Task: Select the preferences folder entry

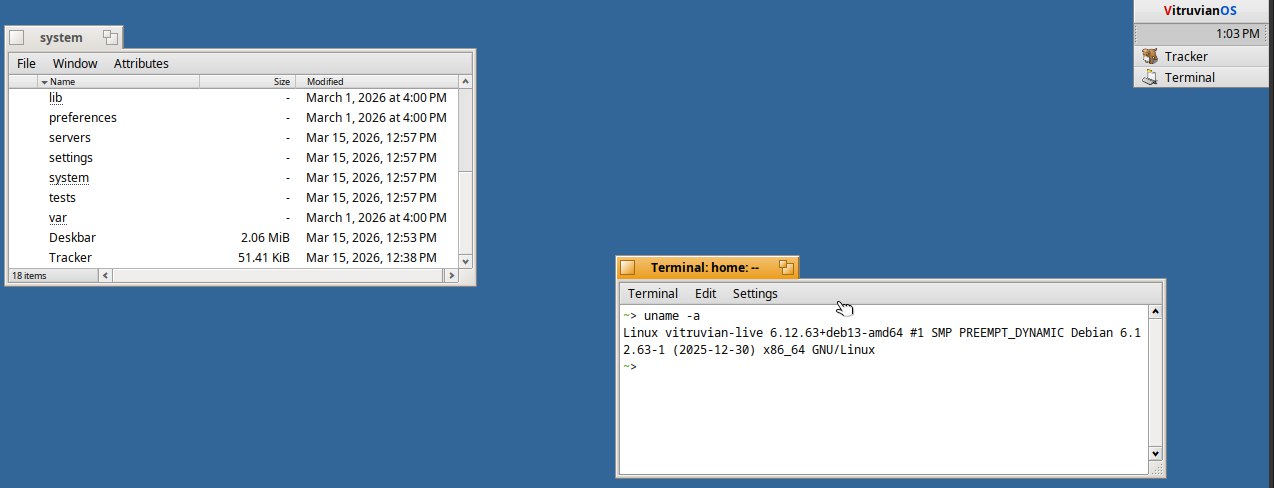Action: pyautogui.click(x=82, y=117)
